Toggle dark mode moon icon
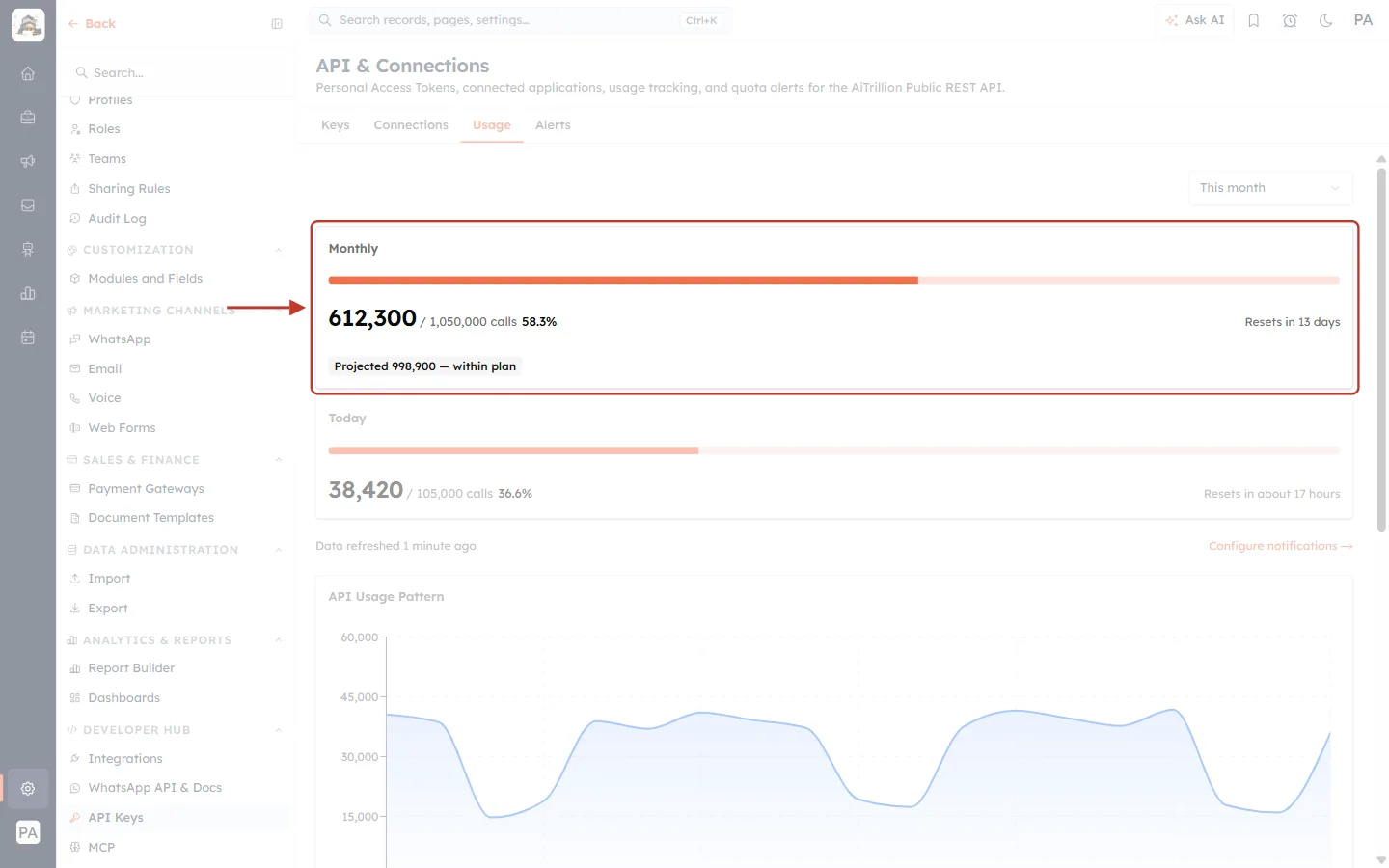 click(1326, 20)
